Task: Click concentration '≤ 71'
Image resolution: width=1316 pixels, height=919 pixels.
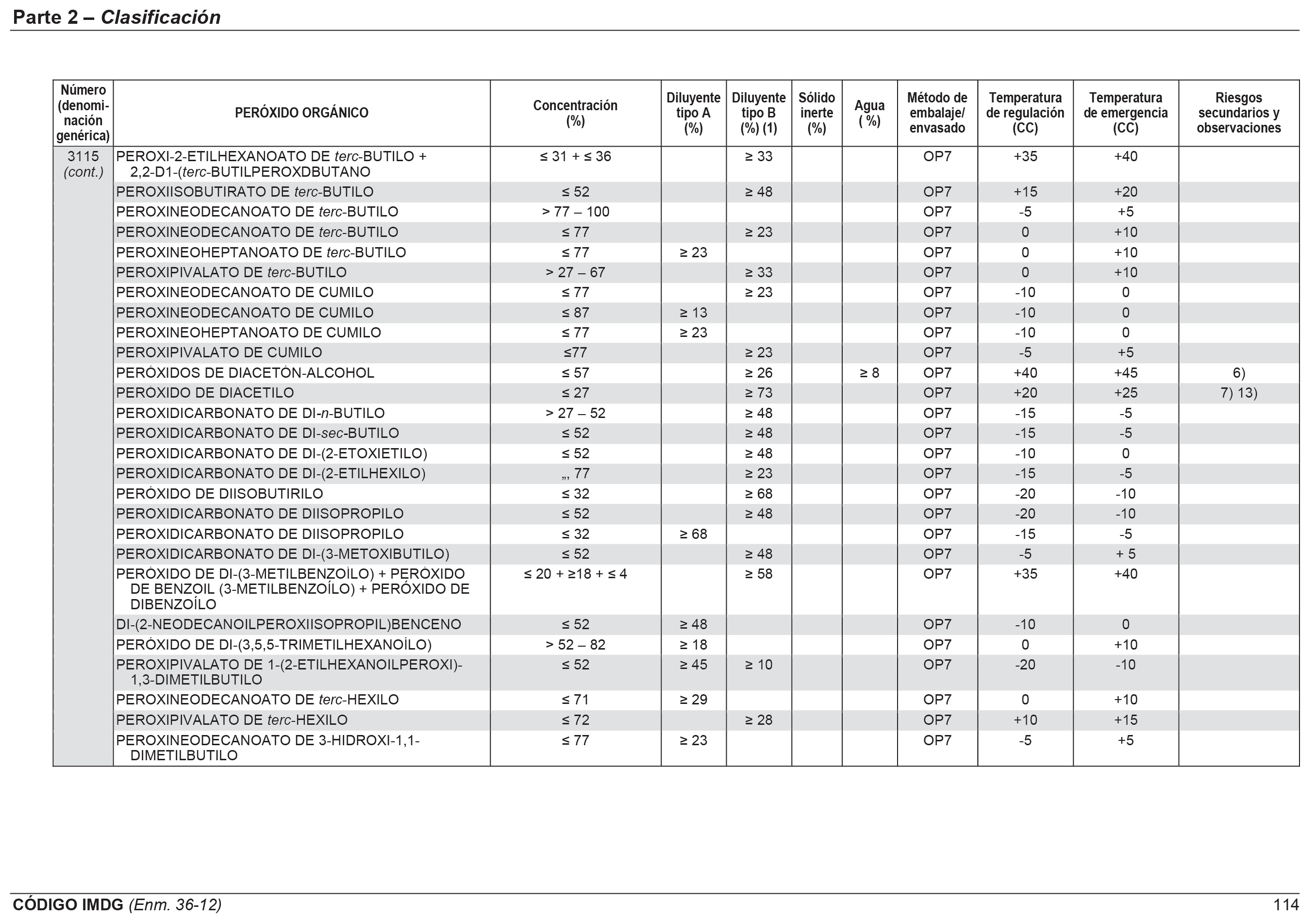Action: point(575,700)
